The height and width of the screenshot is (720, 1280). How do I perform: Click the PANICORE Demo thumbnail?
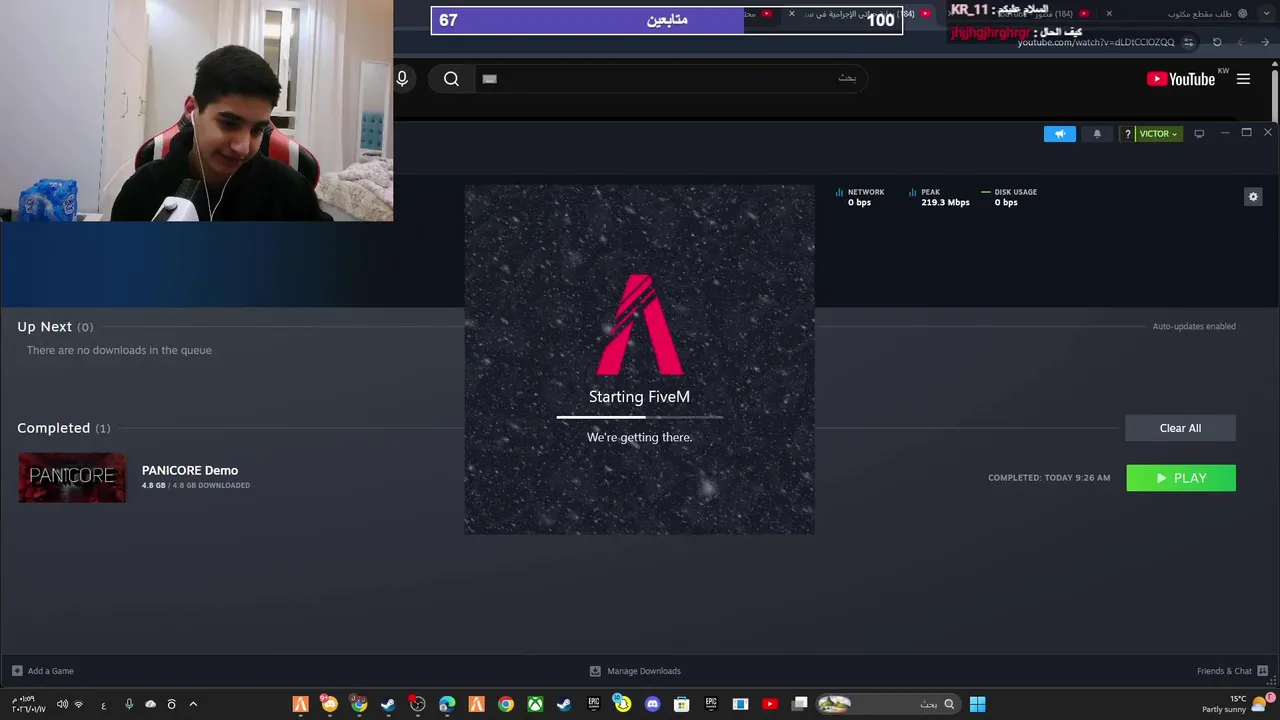pyautogui.click(x=72, y=477)
